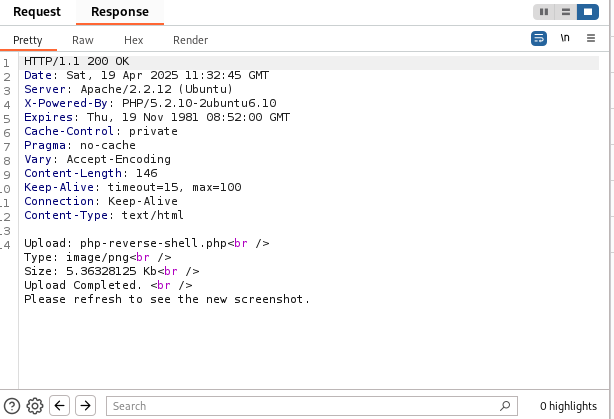Show the Render view tab
Image resolution: width=614 pixels, height=419 pixels.
(190, 40)
